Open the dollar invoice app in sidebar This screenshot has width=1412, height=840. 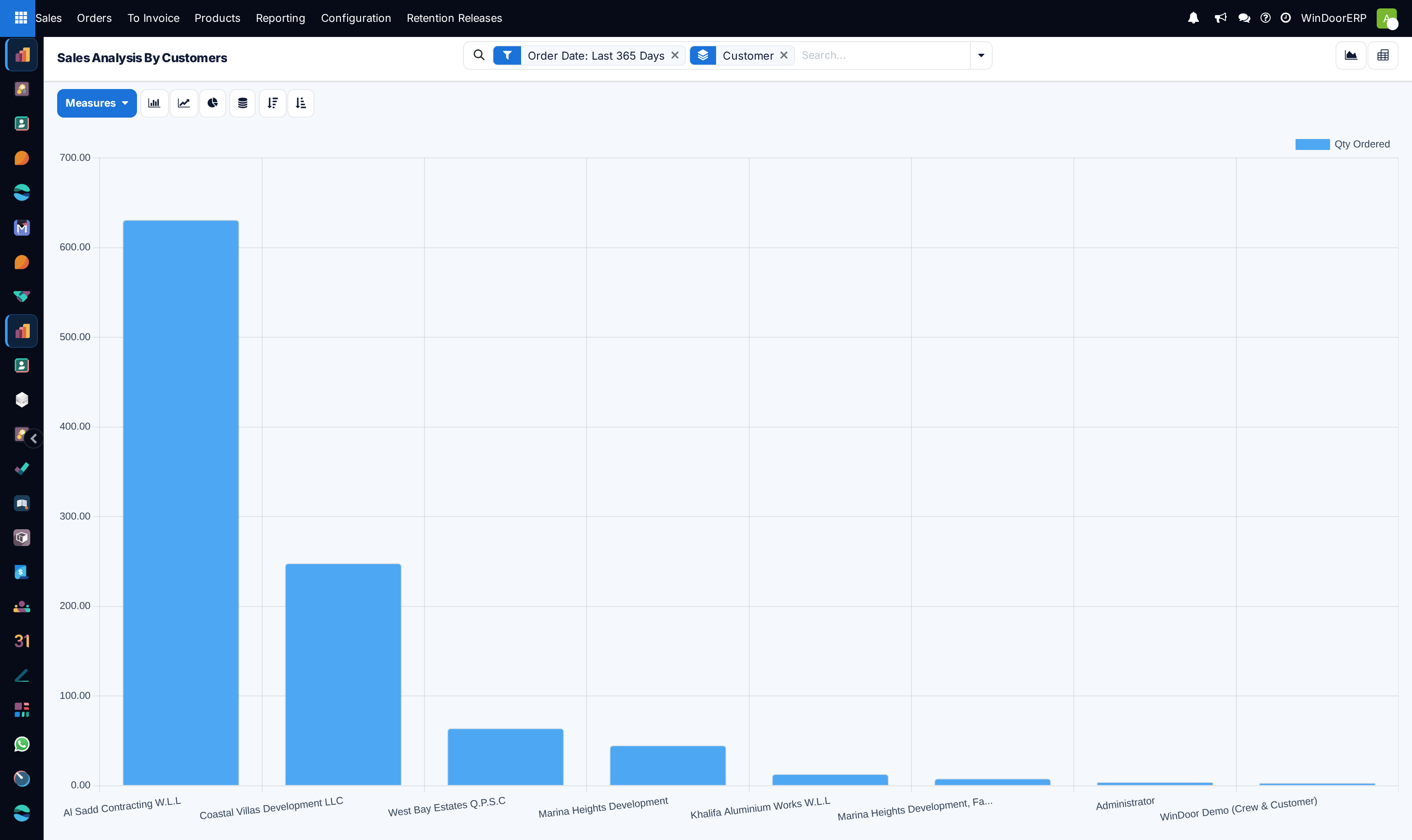click(21, 572)
